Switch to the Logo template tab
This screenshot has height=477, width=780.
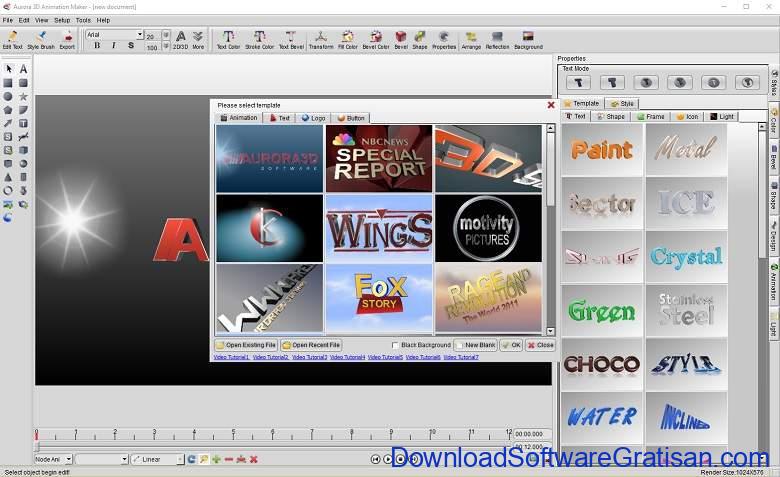coord(313,118)
